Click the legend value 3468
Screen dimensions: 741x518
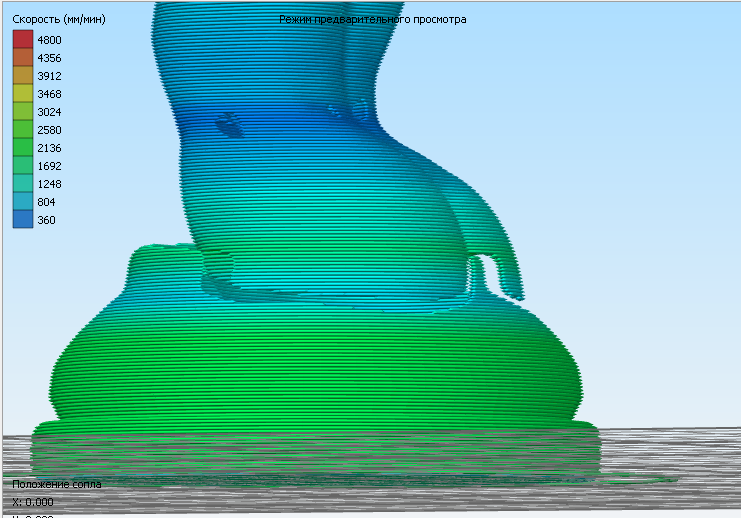[49, 94]
